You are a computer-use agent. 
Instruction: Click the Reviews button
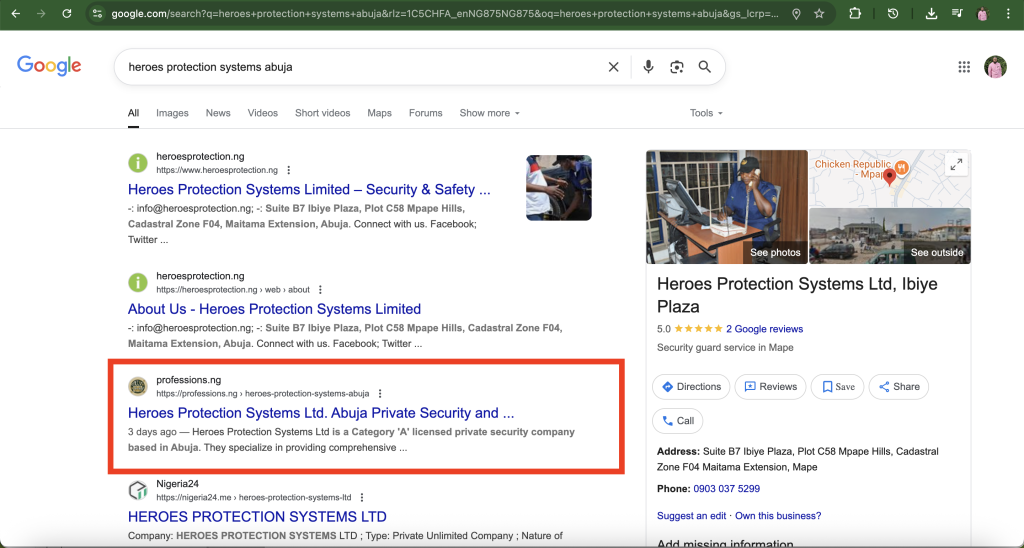(771, 387)
